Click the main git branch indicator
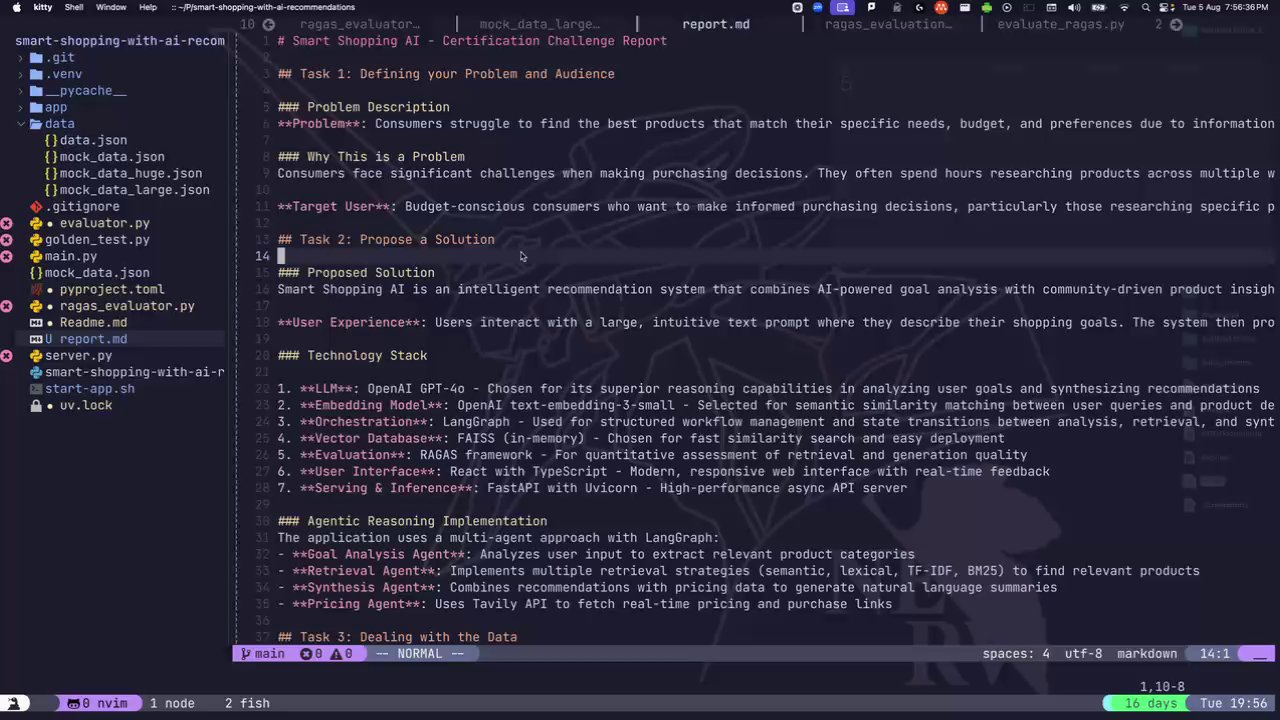The width and height of the screenshot is (1280, 720). point(264,654)
